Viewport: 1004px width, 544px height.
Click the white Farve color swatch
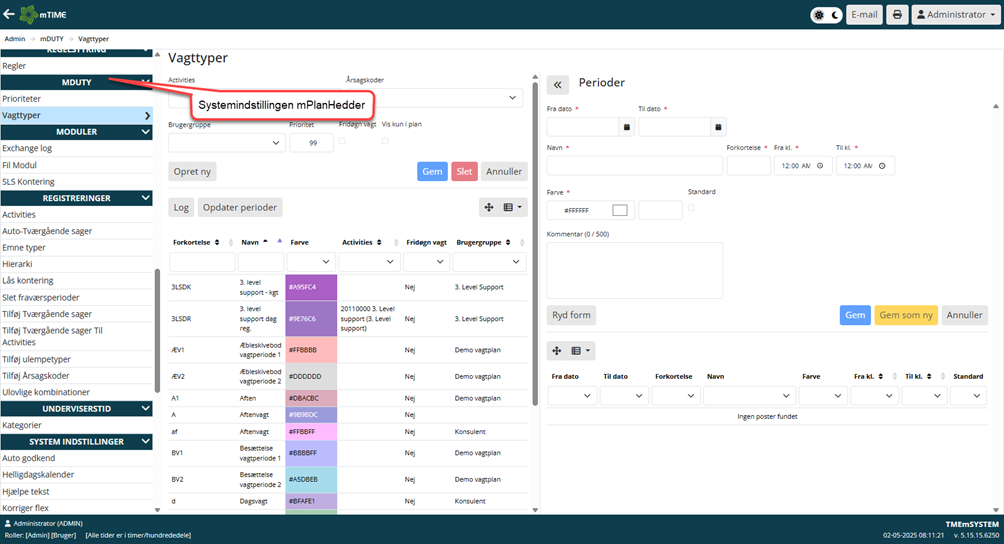pos(619,210)
